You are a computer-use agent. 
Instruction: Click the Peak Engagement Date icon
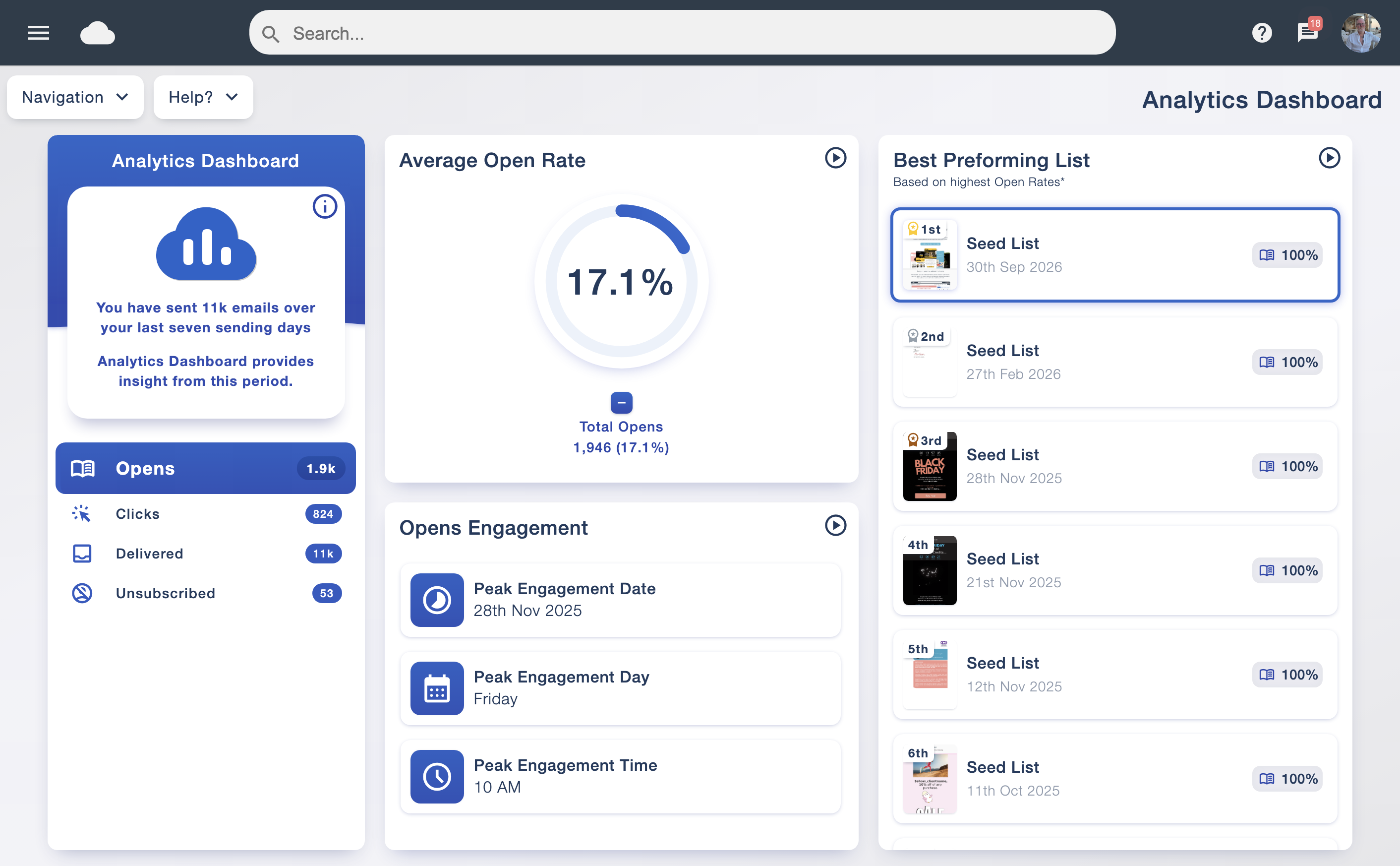tap(437, 600)
